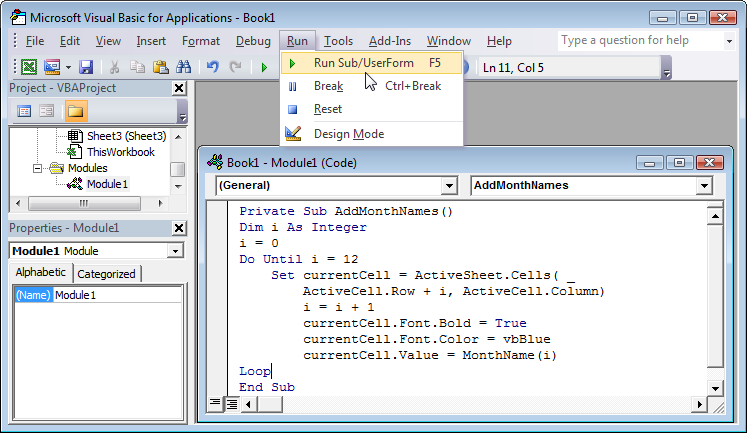The height and width of the screenshot is (433, 747).
Task: Click the View Object icon in Project pane
Action: tap(47, 111)
